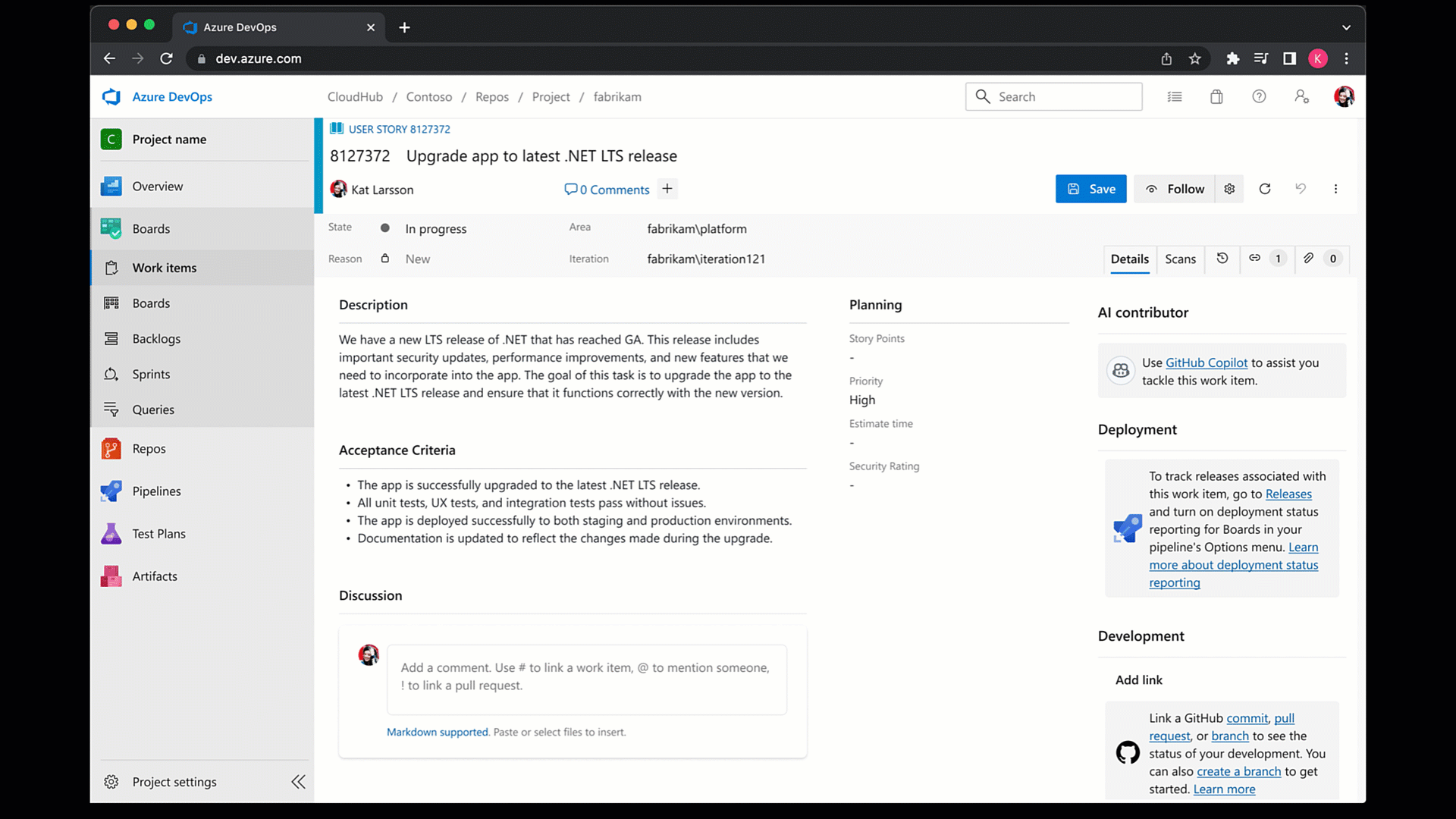Click the lock icon next to Reason

pos(384,259)
